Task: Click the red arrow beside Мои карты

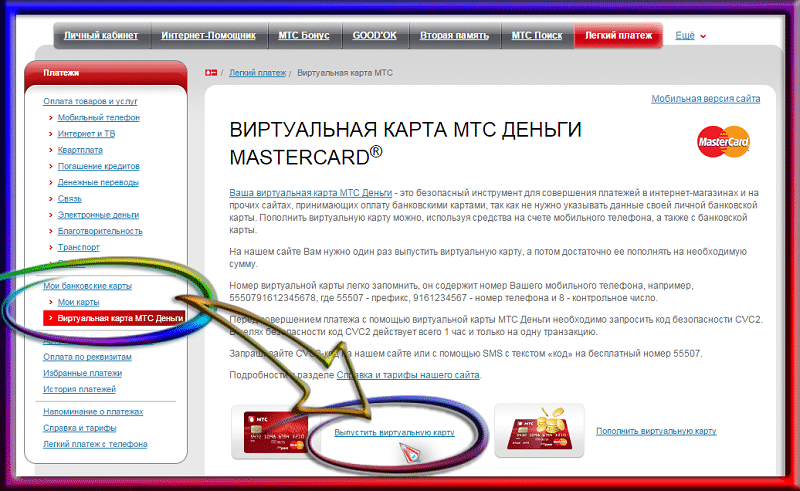Action: (x=51, y=303)
